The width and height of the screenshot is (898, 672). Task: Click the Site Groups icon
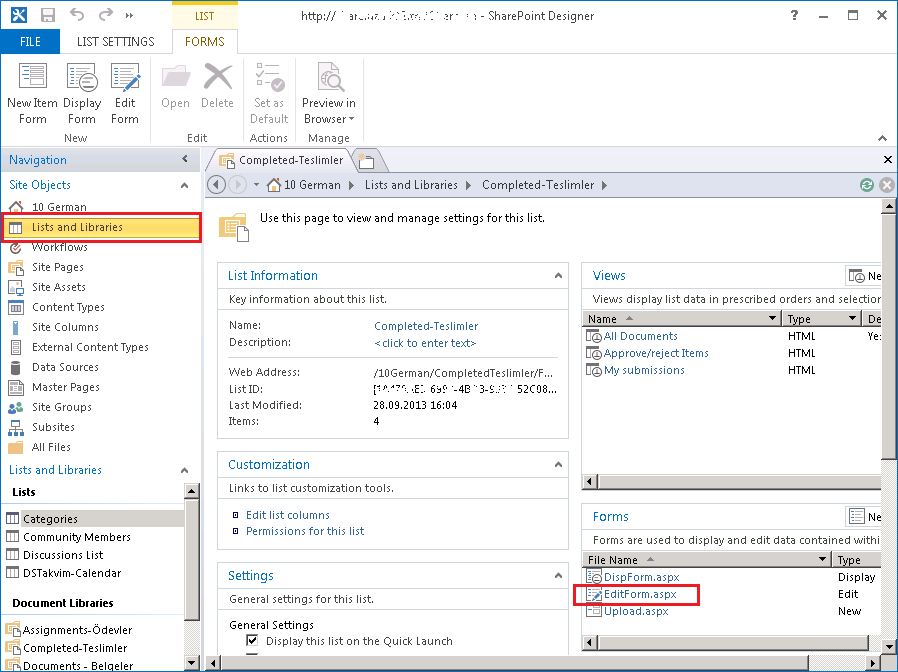(x=16, y=407)
